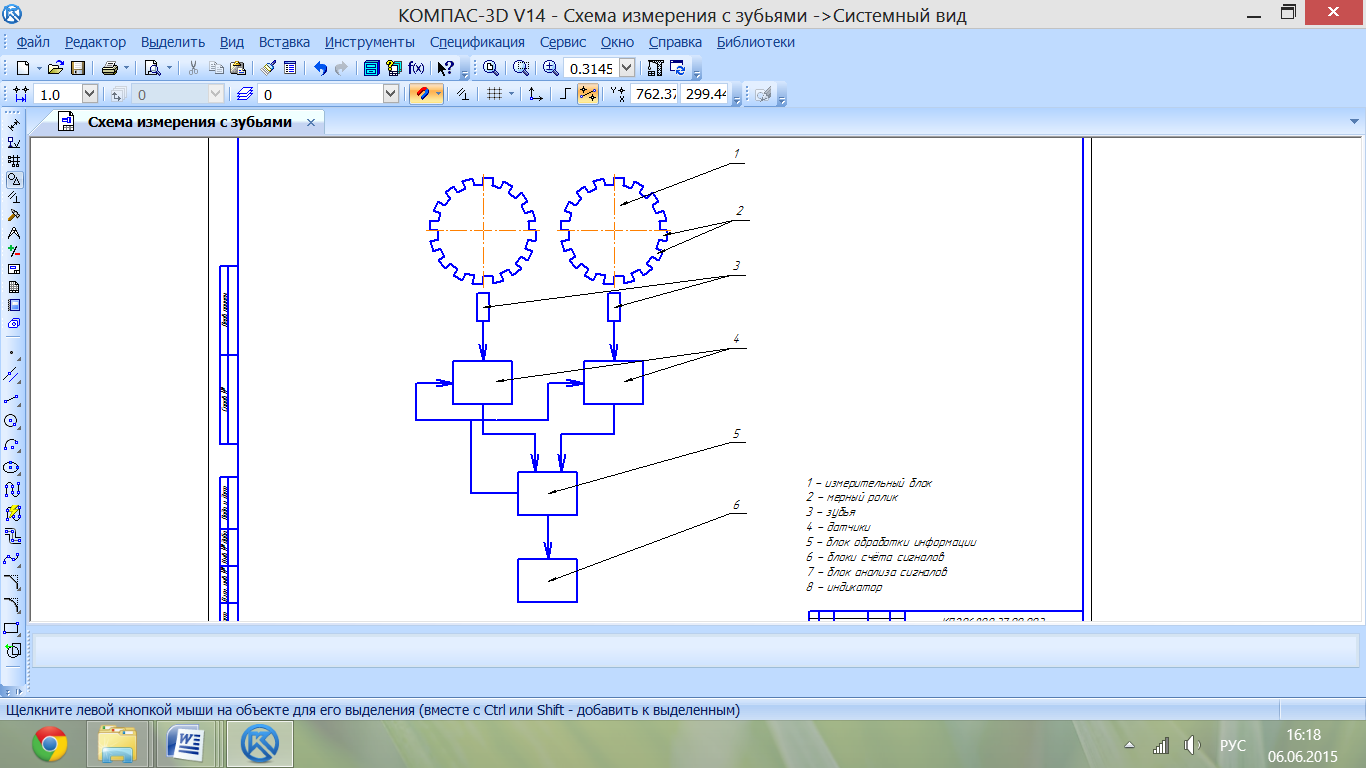Select the Circle drawing tool
Image resolution: width=1366 pixels, height=768 pixels.
[13, 421]
